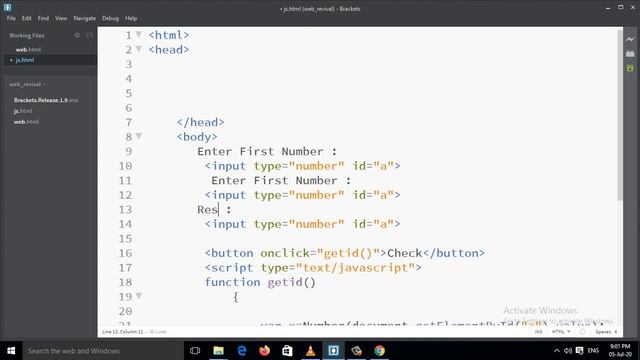This screenshot has width=640, height=360.
Task: Click Brackets app icon in title bar
Action: coord(7,7)
